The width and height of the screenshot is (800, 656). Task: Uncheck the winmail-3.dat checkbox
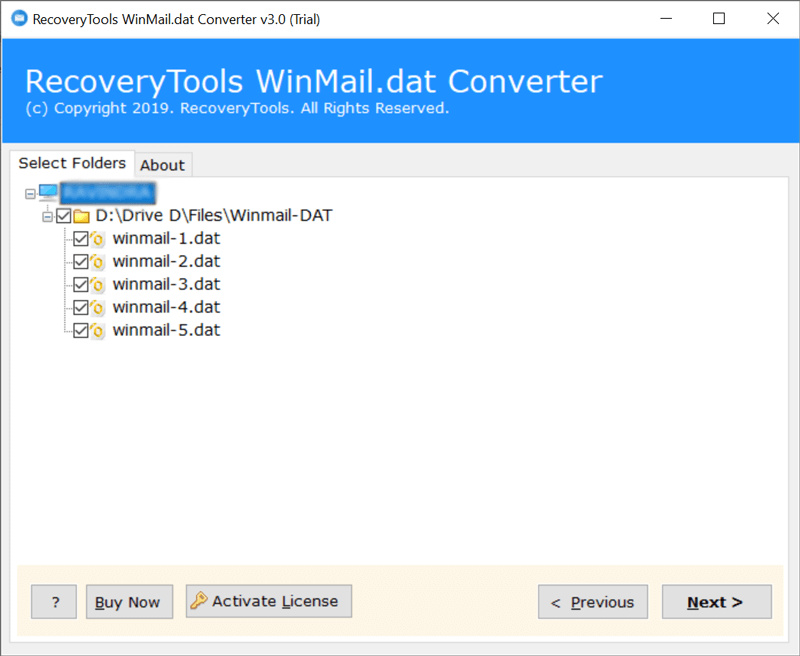(x=81, y=285)
